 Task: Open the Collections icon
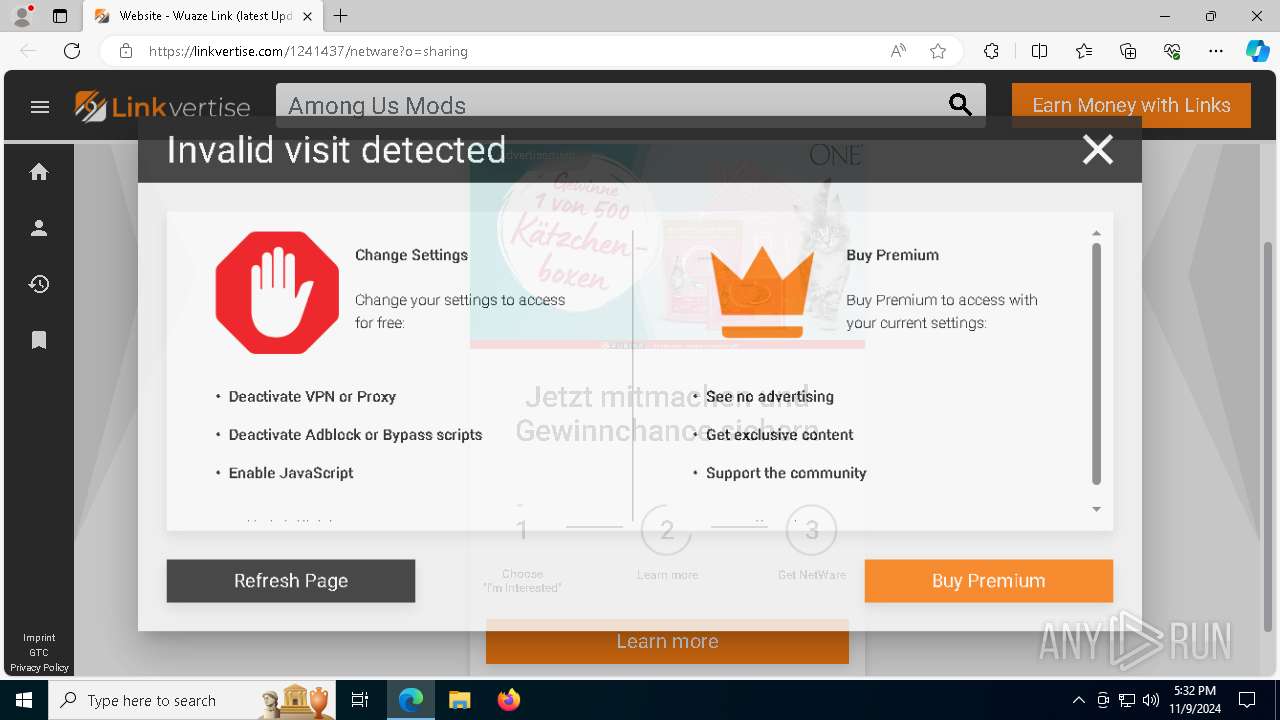(1128, 51)
